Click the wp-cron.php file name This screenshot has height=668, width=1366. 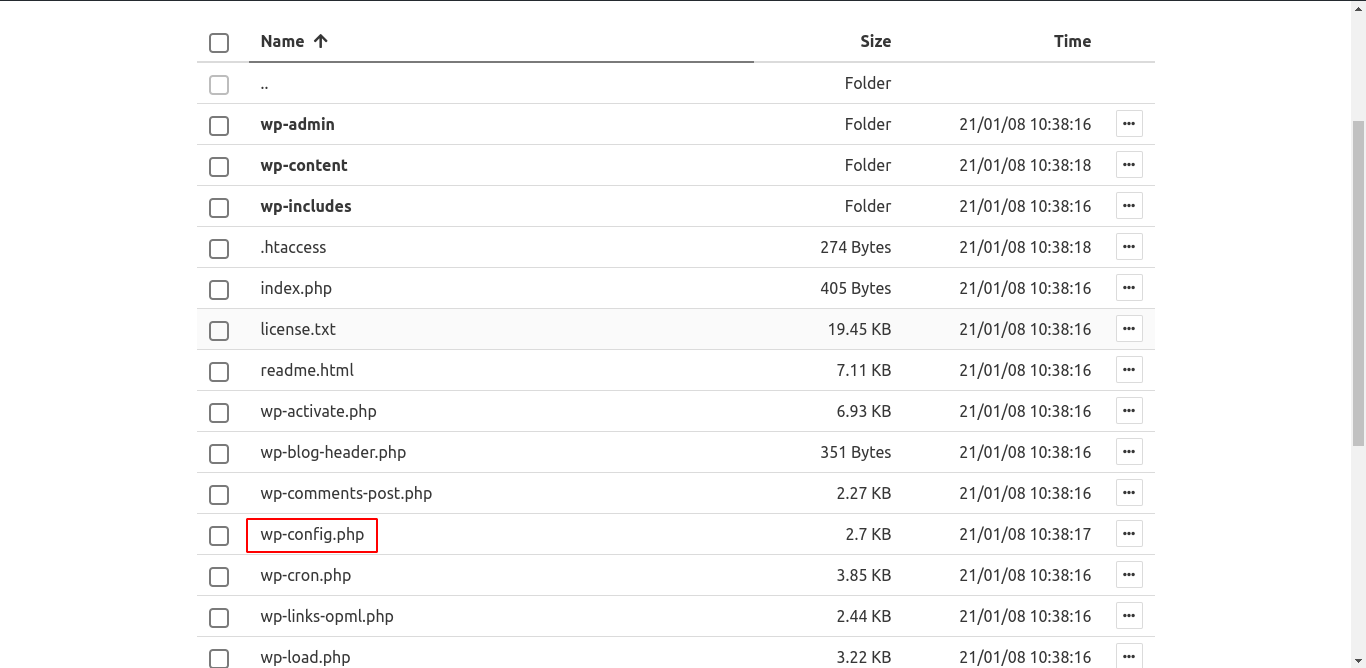tap(305, 575)
